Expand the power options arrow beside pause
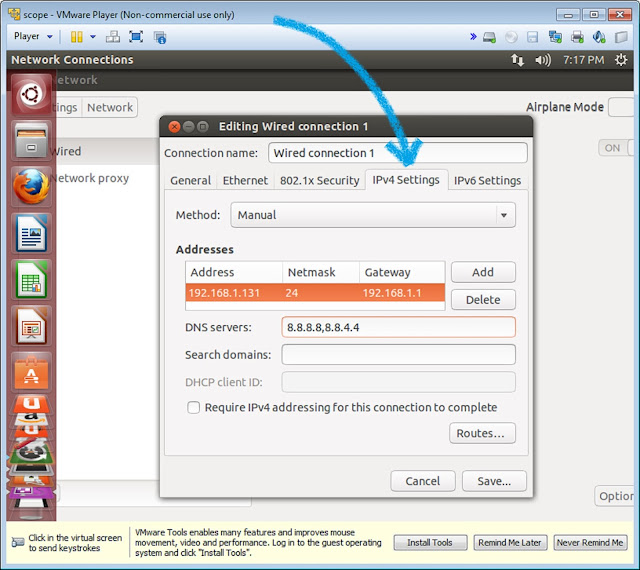640x570 pixels. (93, 37)
